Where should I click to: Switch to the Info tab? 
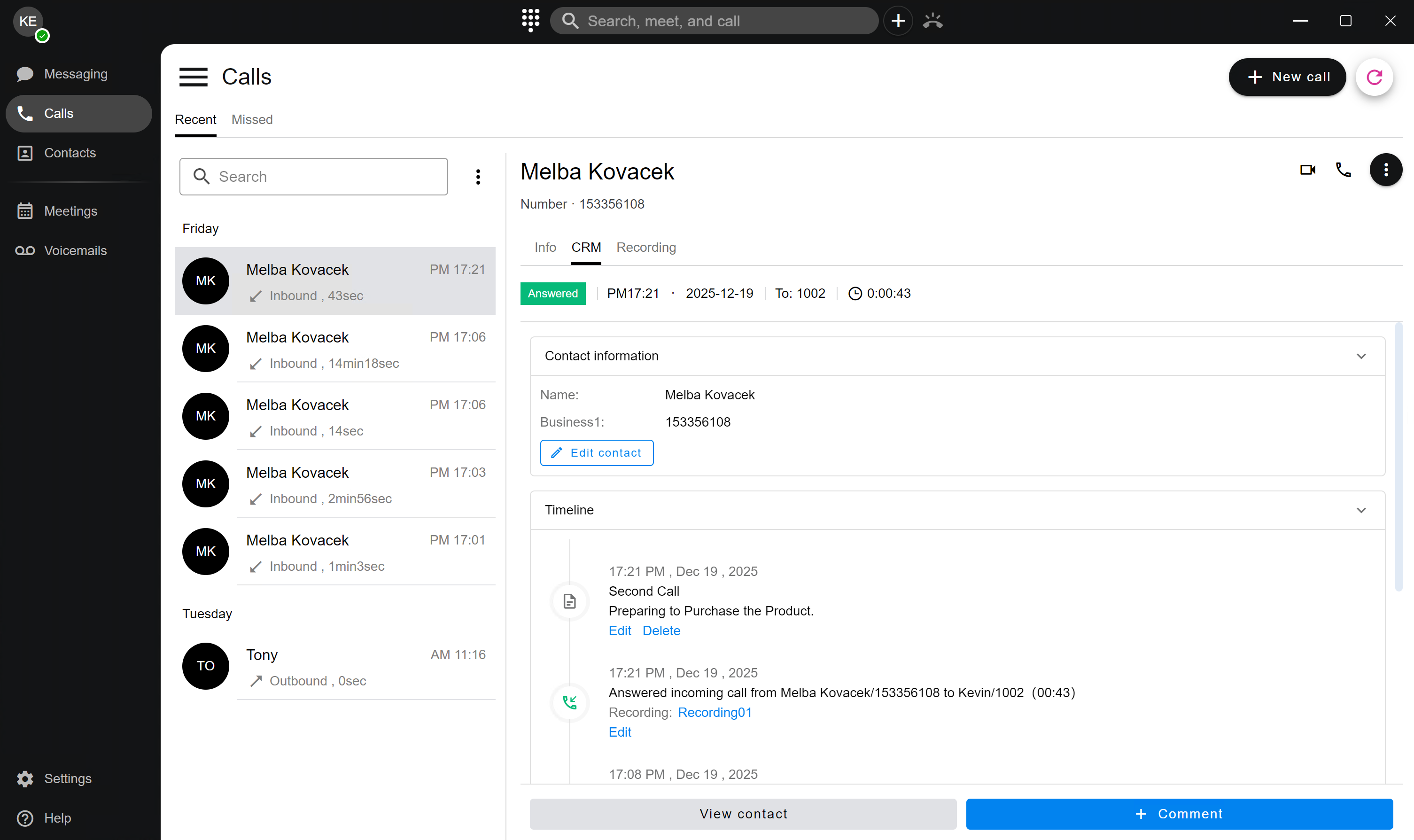545,248
